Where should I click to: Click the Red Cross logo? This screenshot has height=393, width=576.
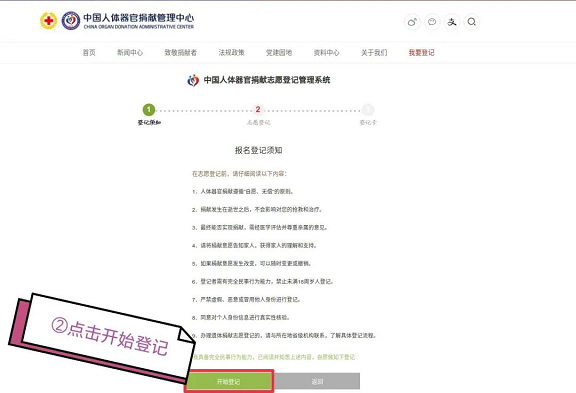coord(48,21)
